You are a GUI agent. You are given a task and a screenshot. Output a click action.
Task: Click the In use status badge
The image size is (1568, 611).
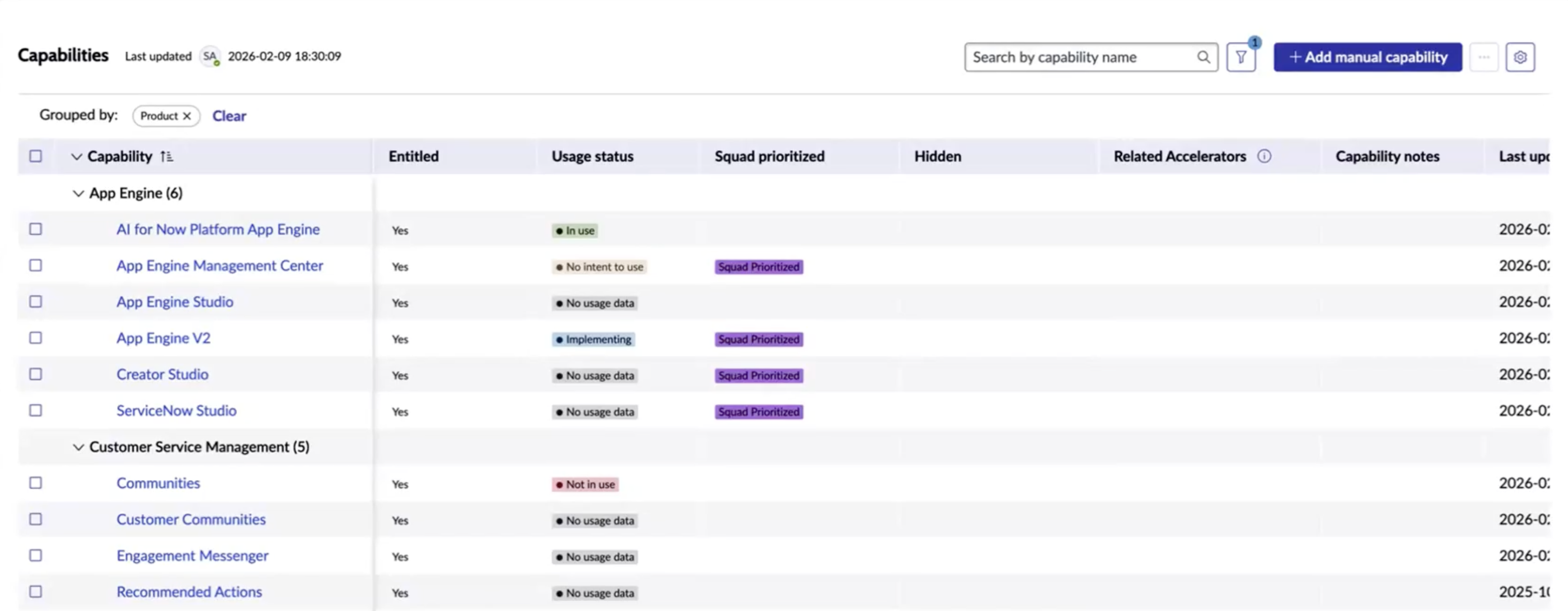(x=575, y=230)
